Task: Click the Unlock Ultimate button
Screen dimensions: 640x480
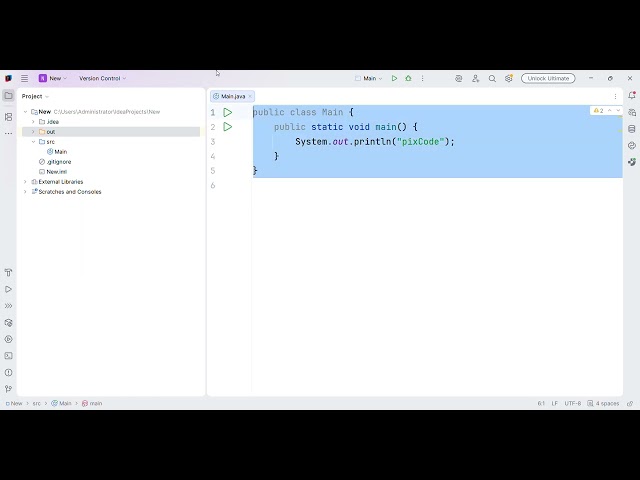Action: 548,78
